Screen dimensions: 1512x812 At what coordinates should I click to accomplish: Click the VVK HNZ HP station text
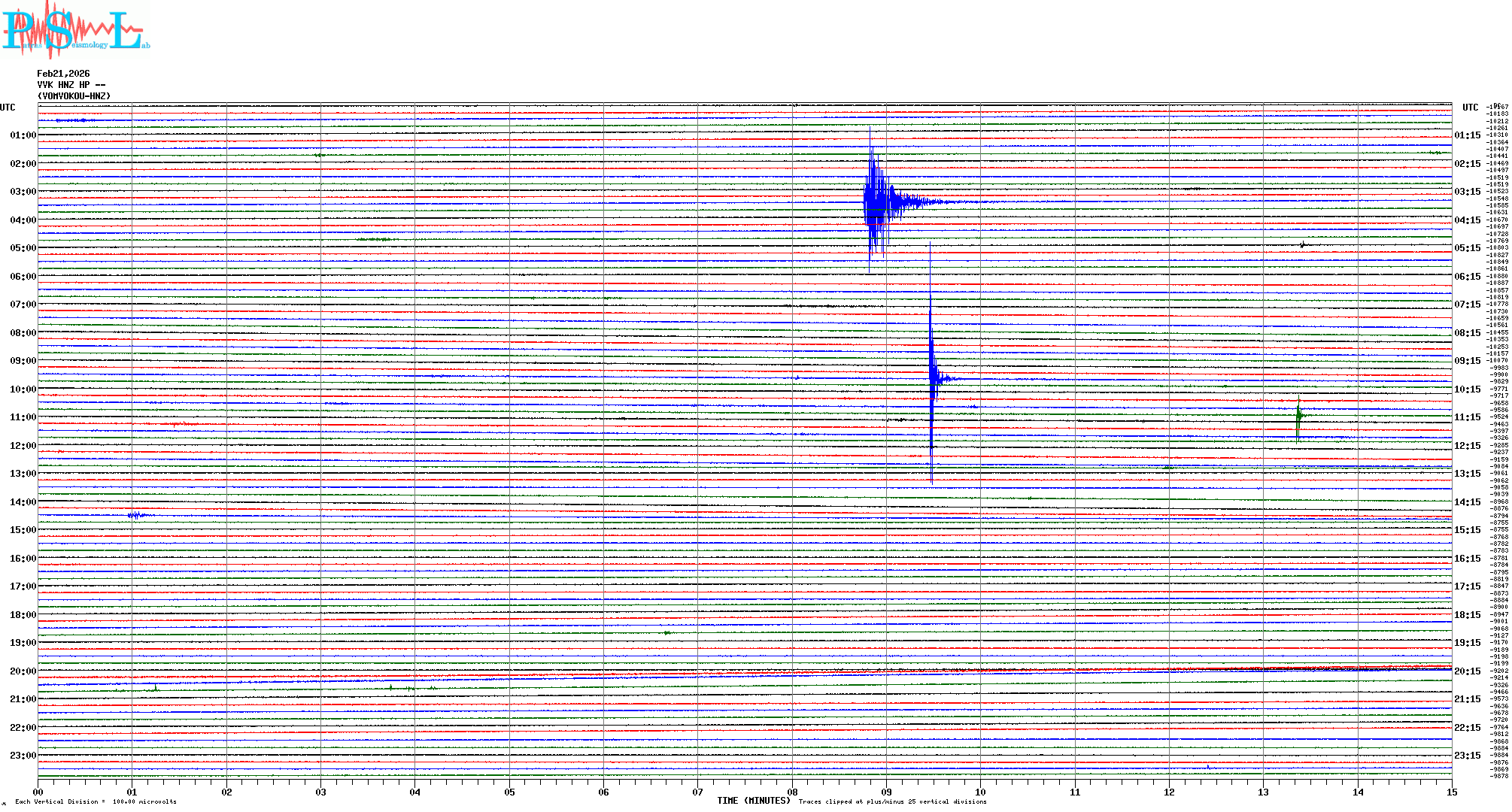click(x=71, y=85)
